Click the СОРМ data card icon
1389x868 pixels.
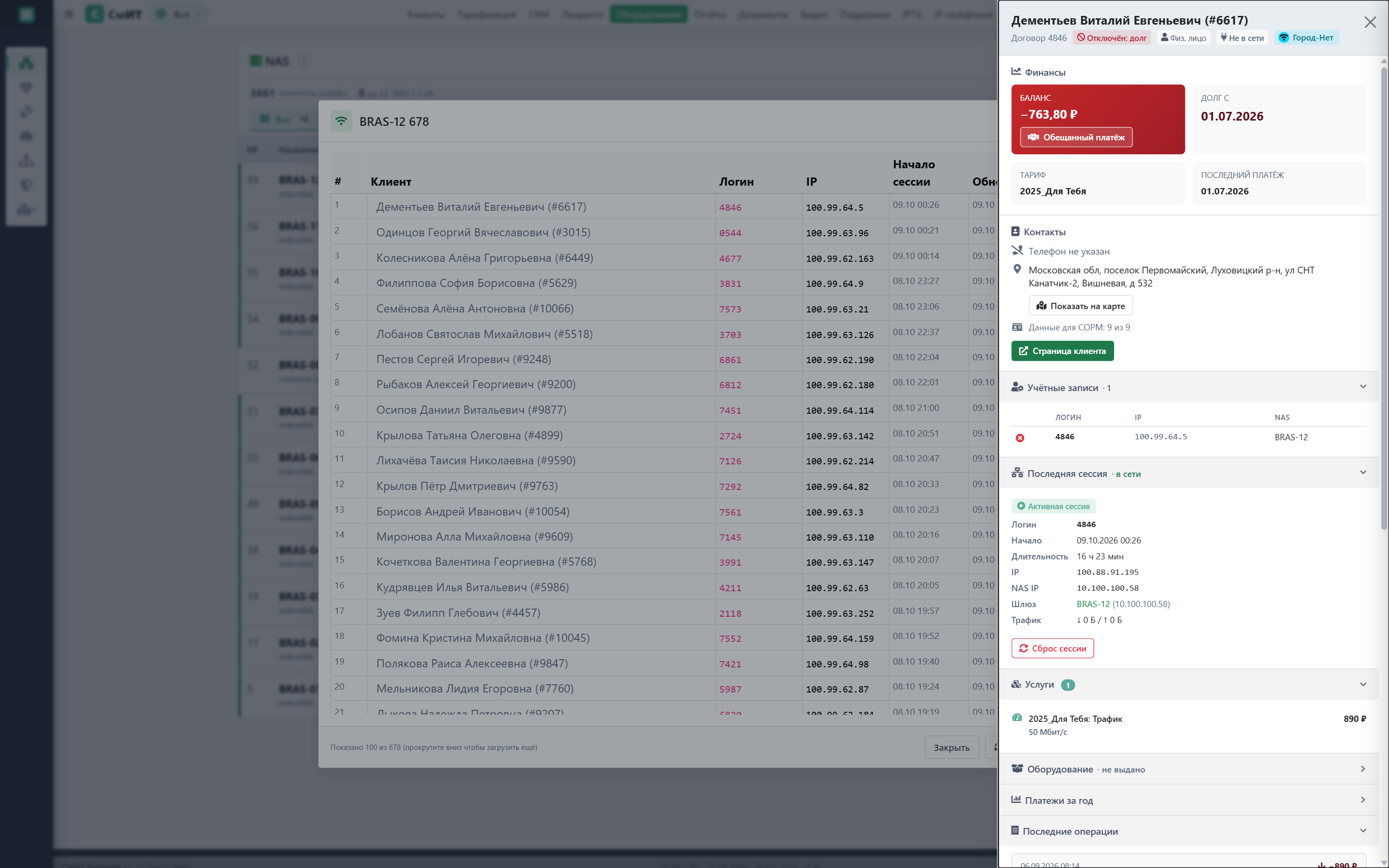(1017, 327)
